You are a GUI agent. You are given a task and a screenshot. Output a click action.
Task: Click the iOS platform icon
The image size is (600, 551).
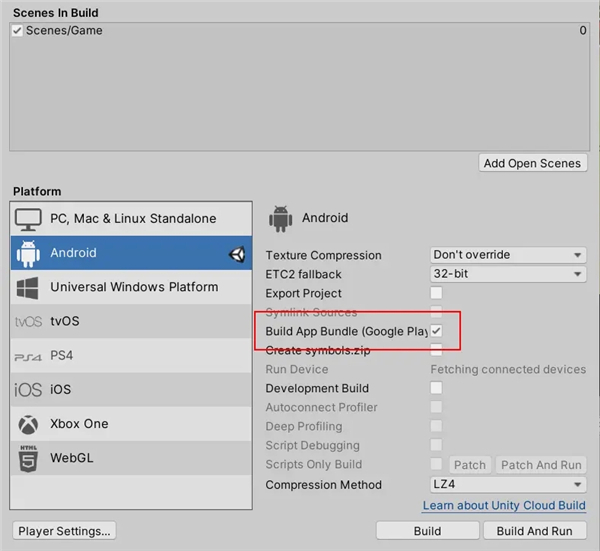[x=28, y=390]
